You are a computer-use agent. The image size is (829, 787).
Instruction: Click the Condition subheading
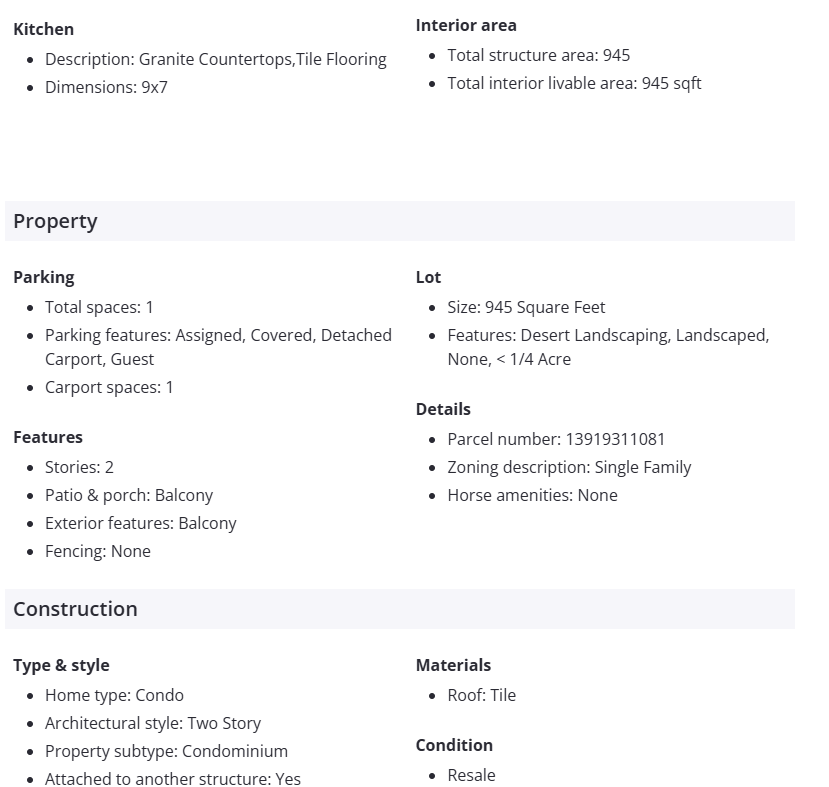pyautogui.click(x=454, y=745)
